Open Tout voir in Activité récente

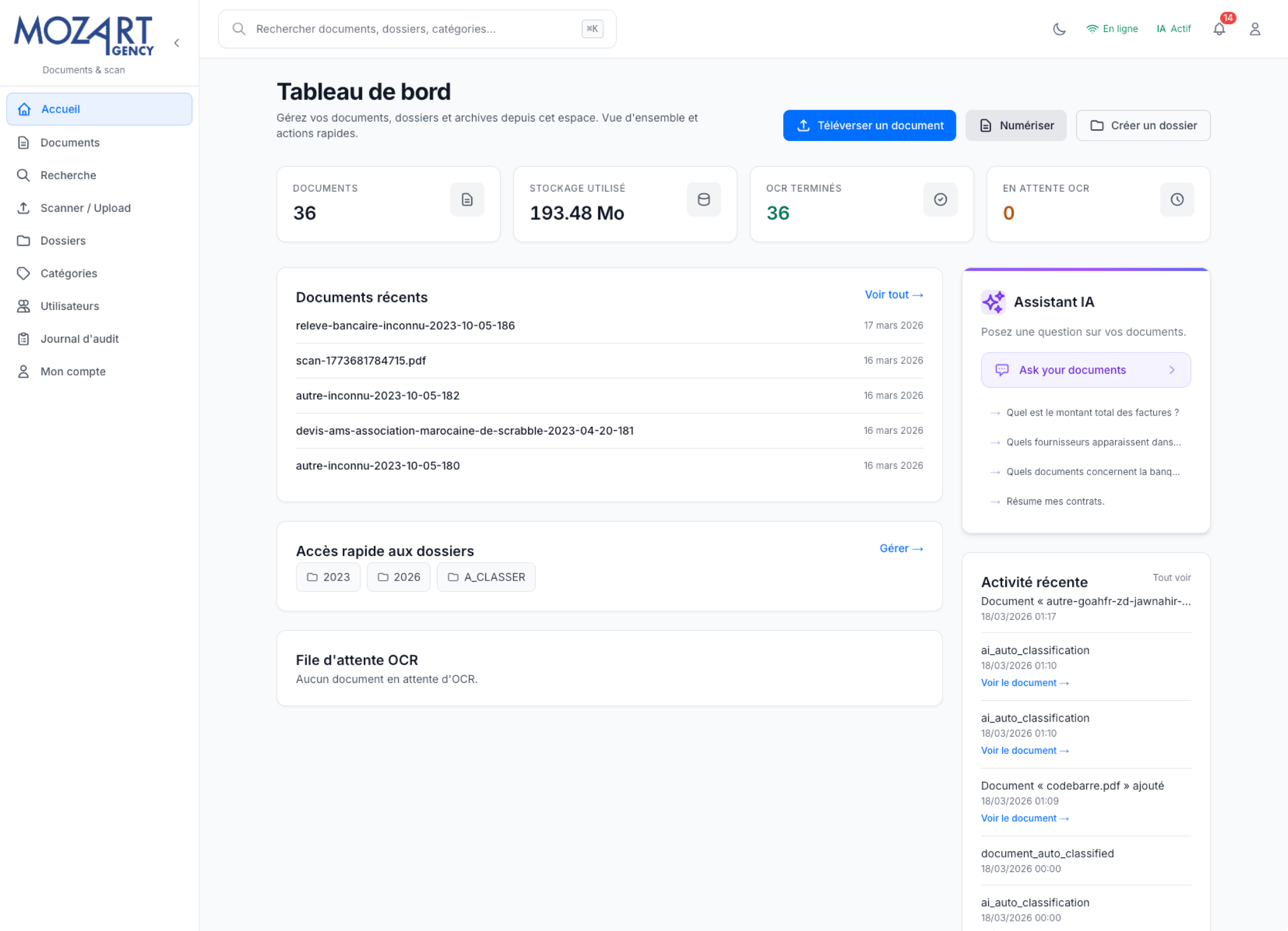(1171, 578)
